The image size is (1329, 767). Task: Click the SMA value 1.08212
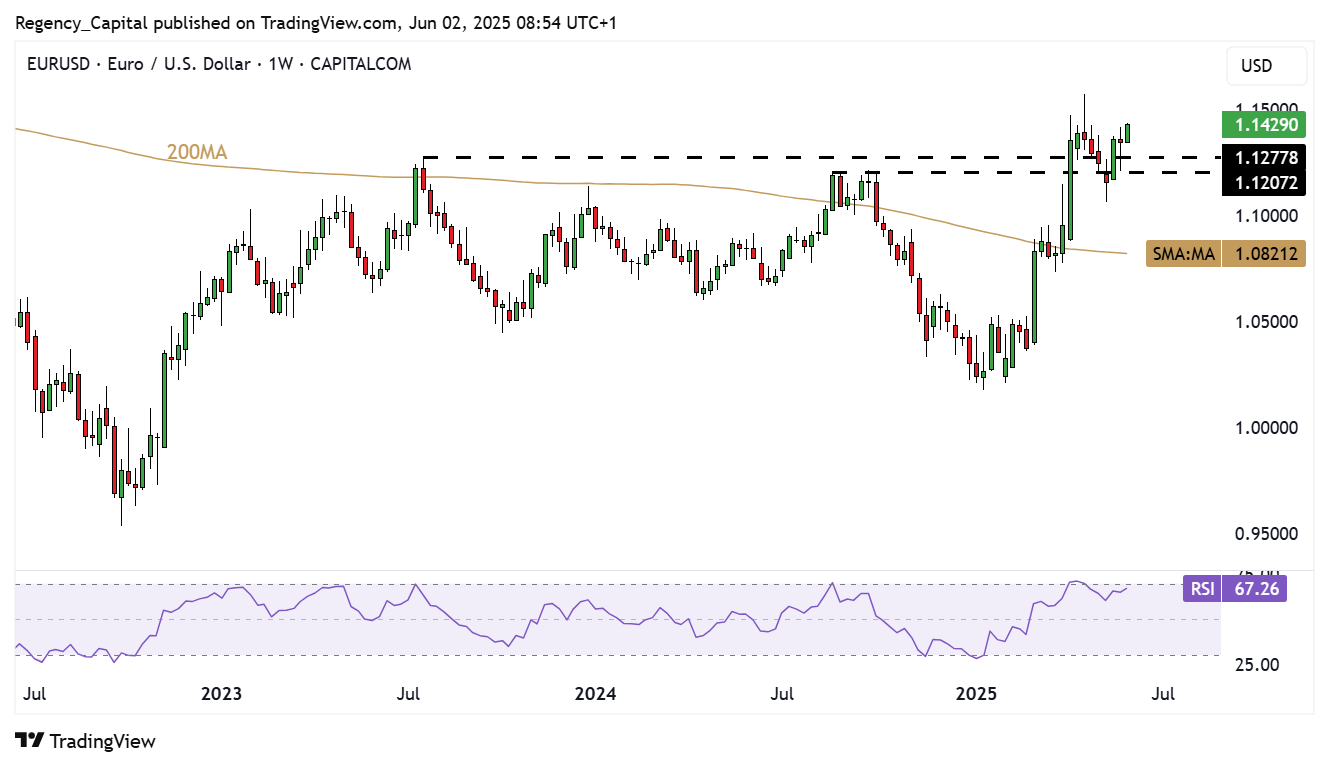[x=1266, y=254]
